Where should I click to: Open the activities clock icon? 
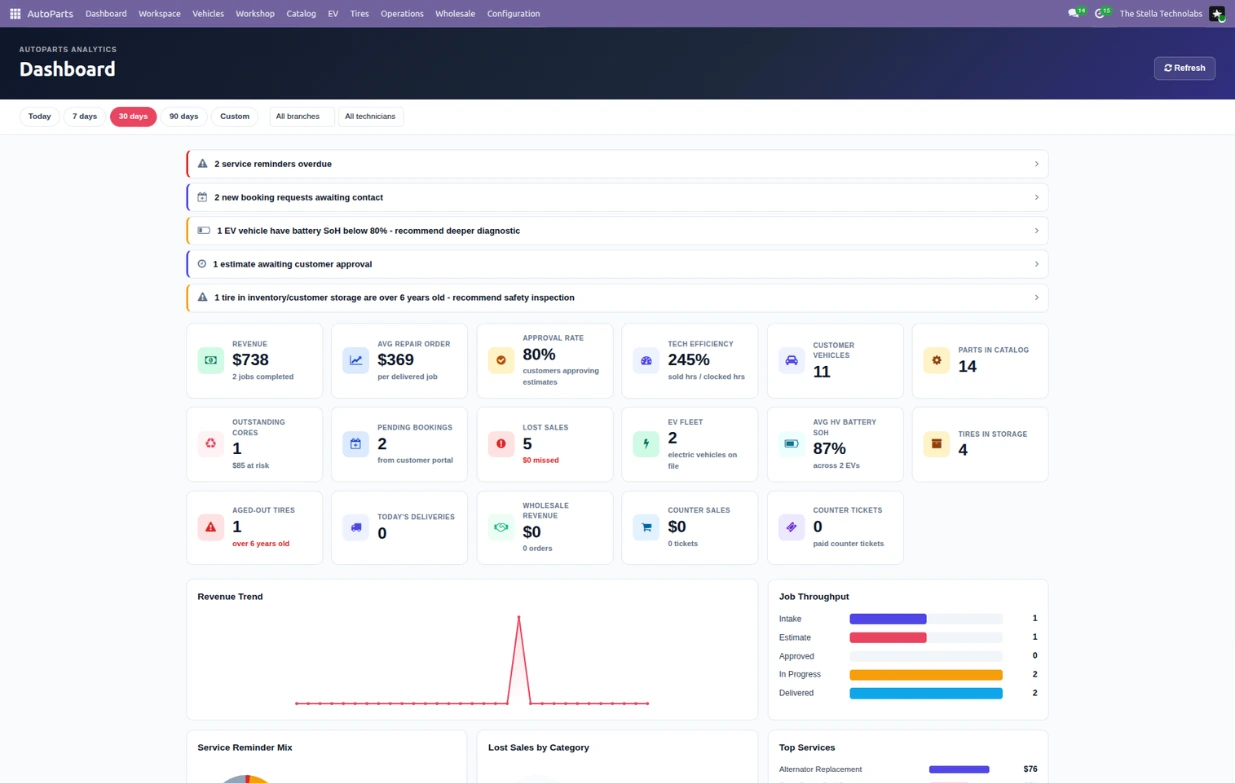1101,13
